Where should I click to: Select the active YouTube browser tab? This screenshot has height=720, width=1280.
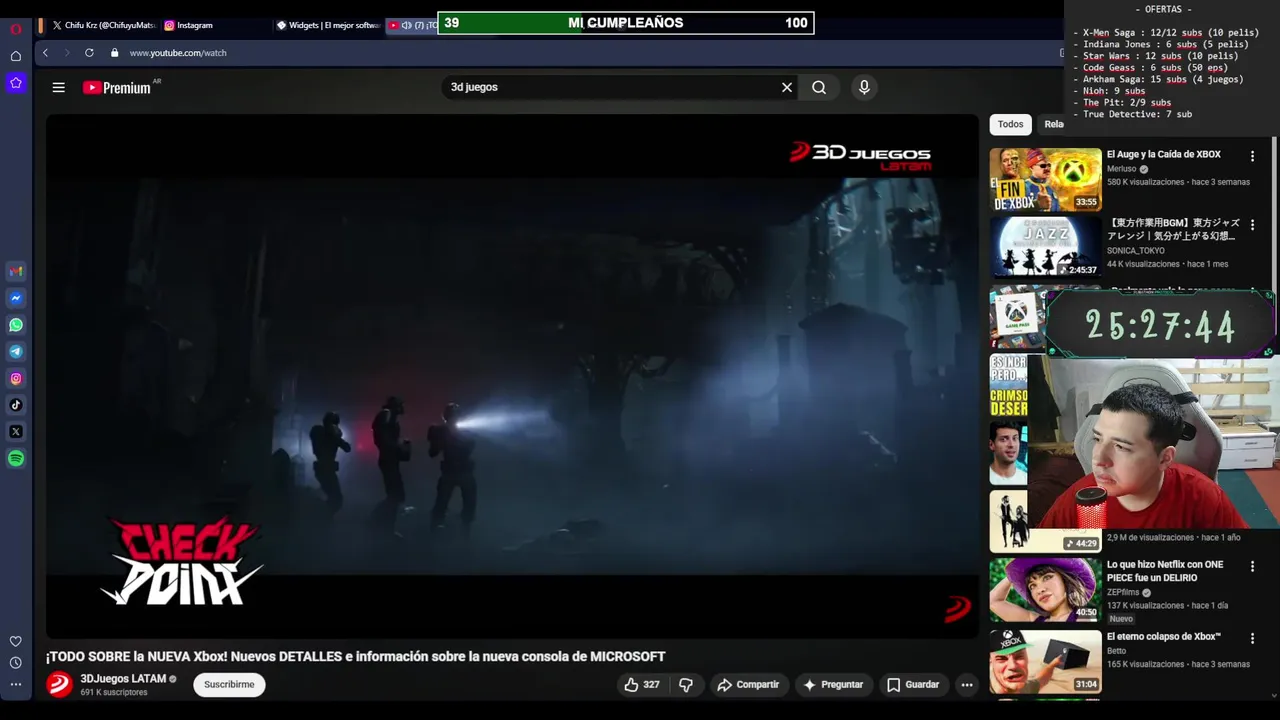tap(411, 25)
